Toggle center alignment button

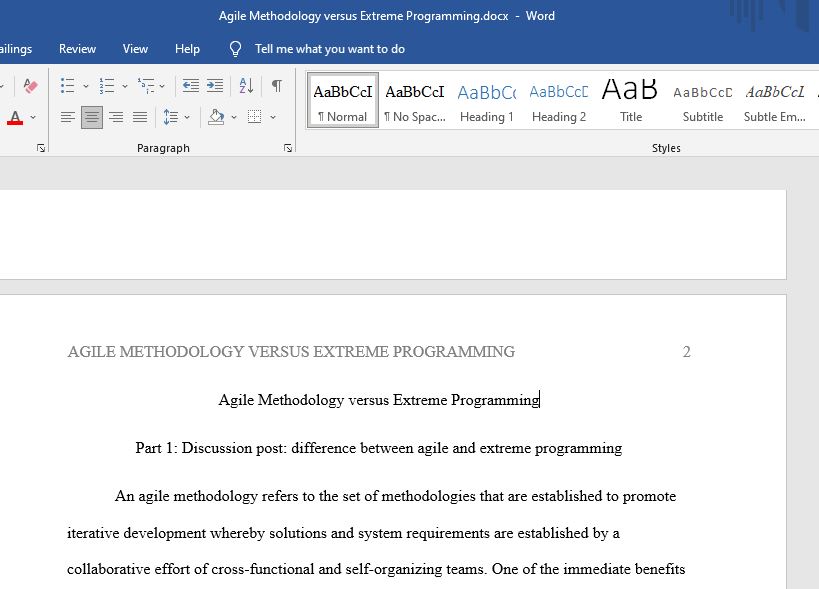pos(92,117)
